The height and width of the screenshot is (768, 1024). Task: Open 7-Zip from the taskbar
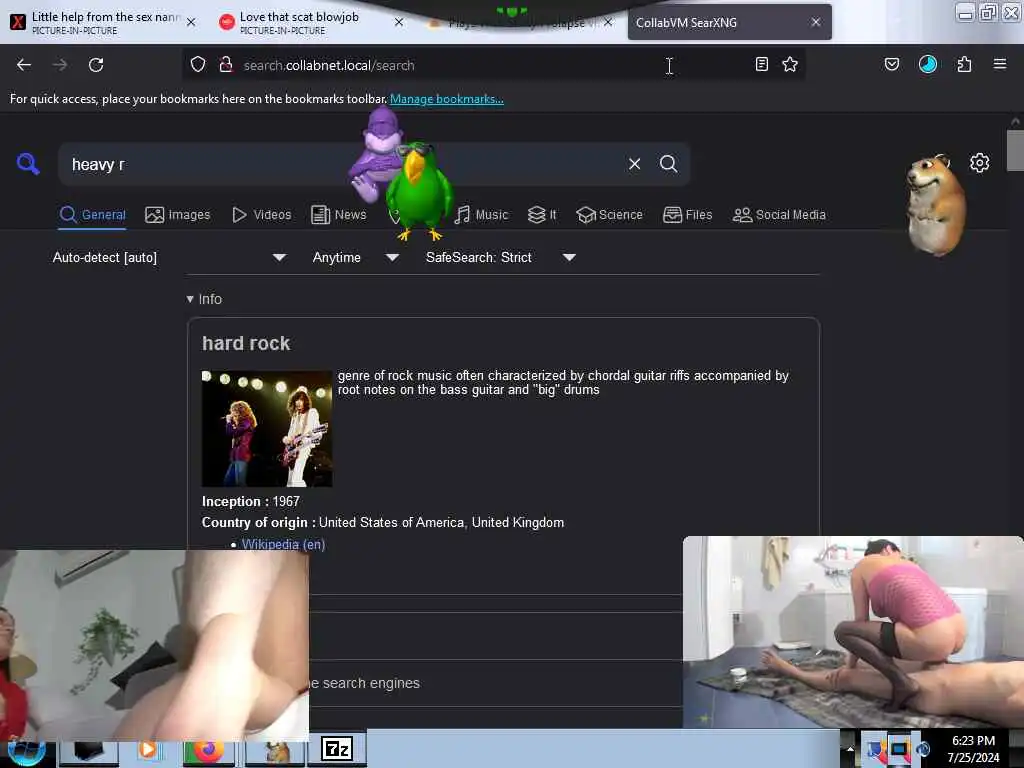click(337, 748)
